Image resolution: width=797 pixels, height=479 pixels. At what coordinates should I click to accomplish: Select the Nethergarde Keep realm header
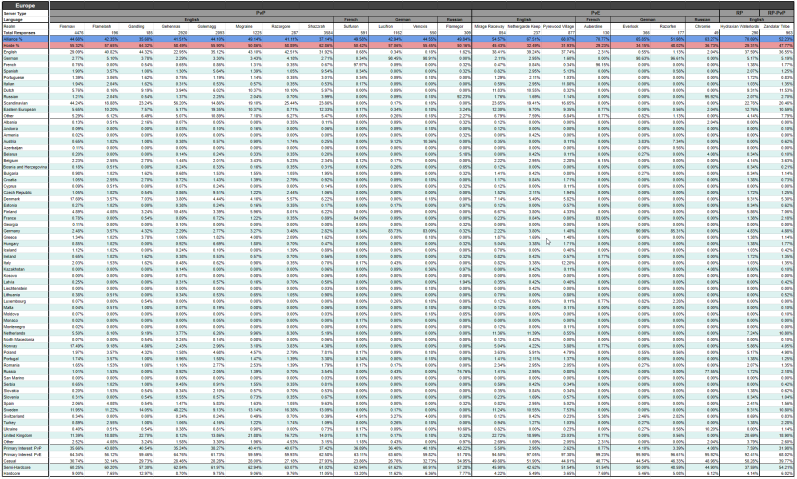coord(523,26)
